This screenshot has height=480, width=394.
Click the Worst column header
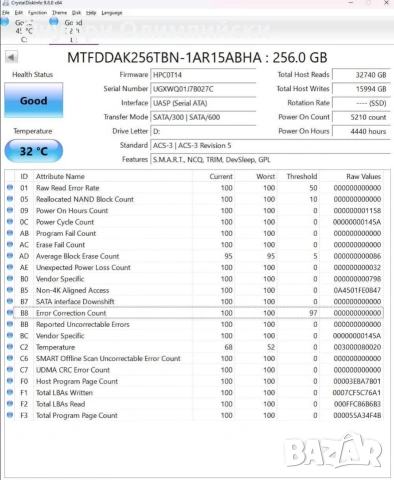[256, 176]
